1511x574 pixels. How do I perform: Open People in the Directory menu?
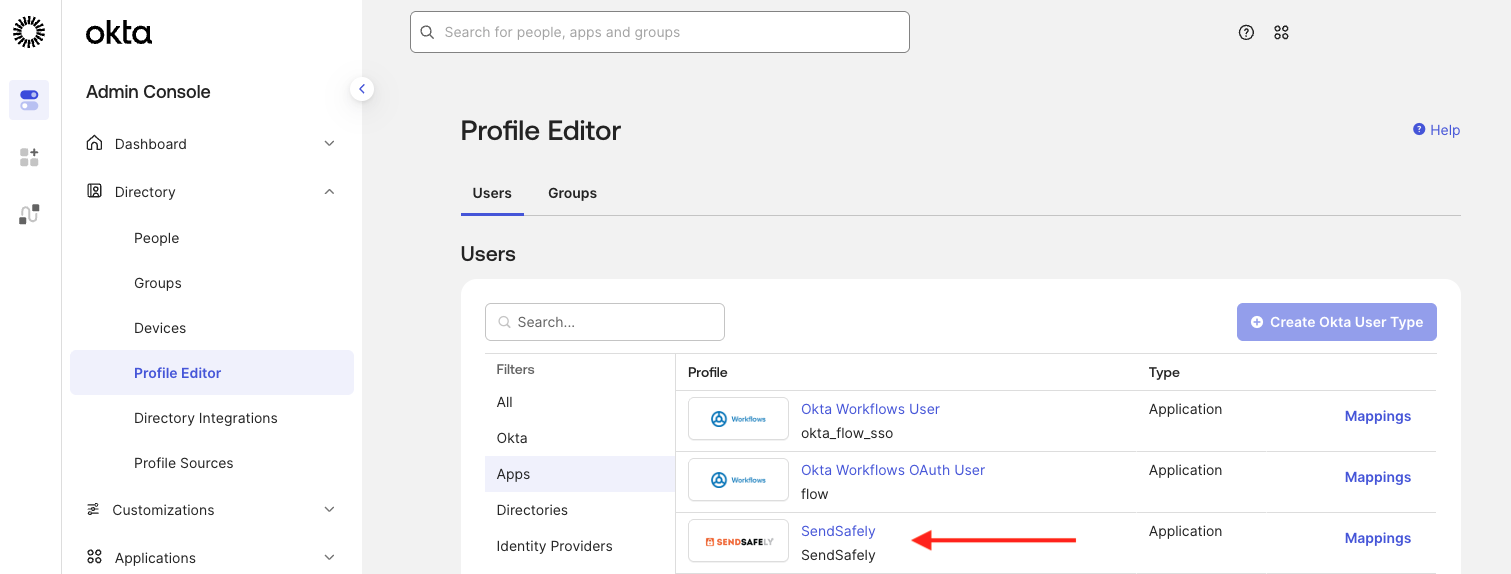pos(157,238)
